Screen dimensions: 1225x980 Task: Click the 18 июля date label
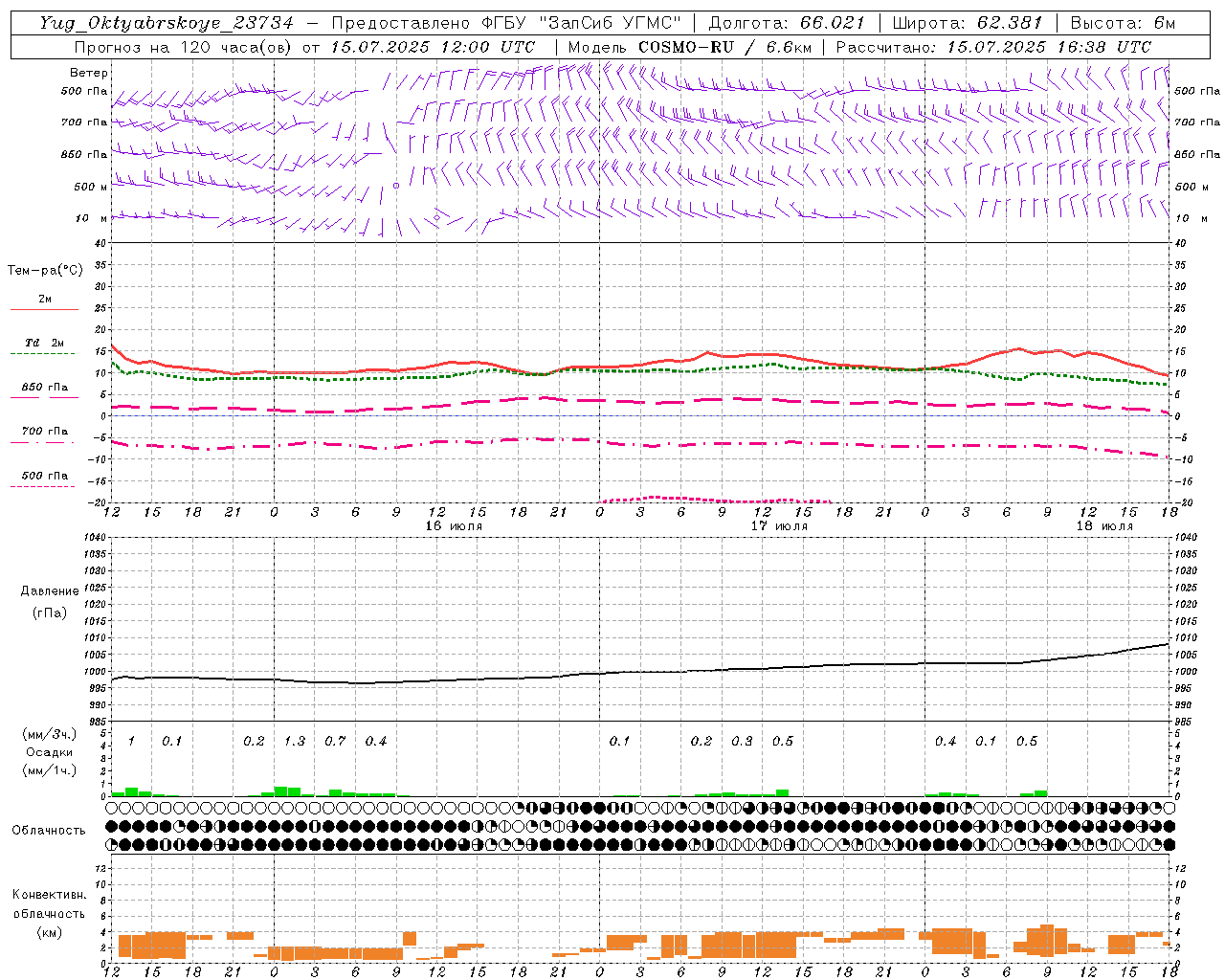pyautogui.click(x=1104, y=526)
